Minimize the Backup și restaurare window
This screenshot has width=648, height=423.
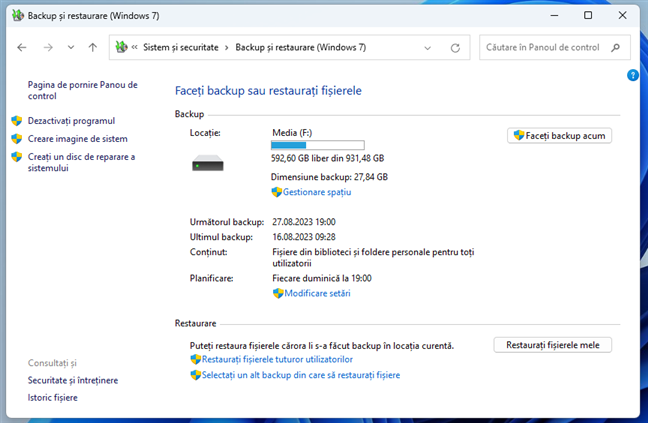pos(554,16)
